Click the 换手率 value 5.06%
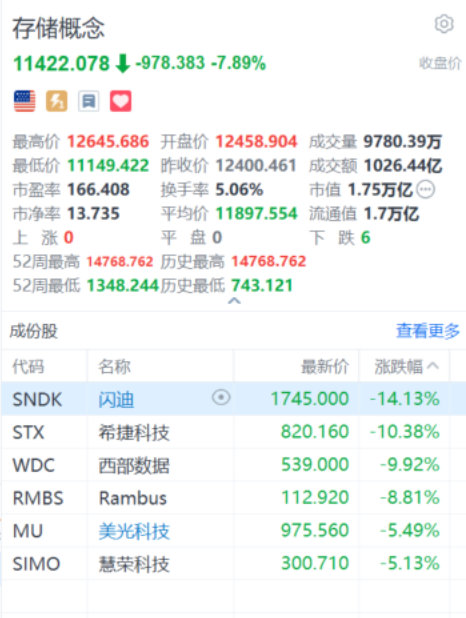This screenshot has width=466, height=618. (239, 190)
